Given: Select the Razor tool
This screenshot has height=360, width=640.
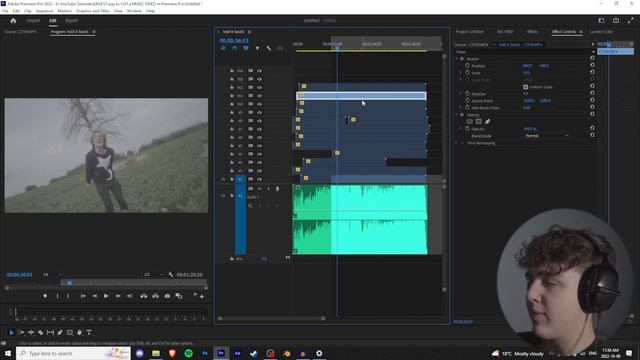Looking at the screenshot, I should coord(40,333).
